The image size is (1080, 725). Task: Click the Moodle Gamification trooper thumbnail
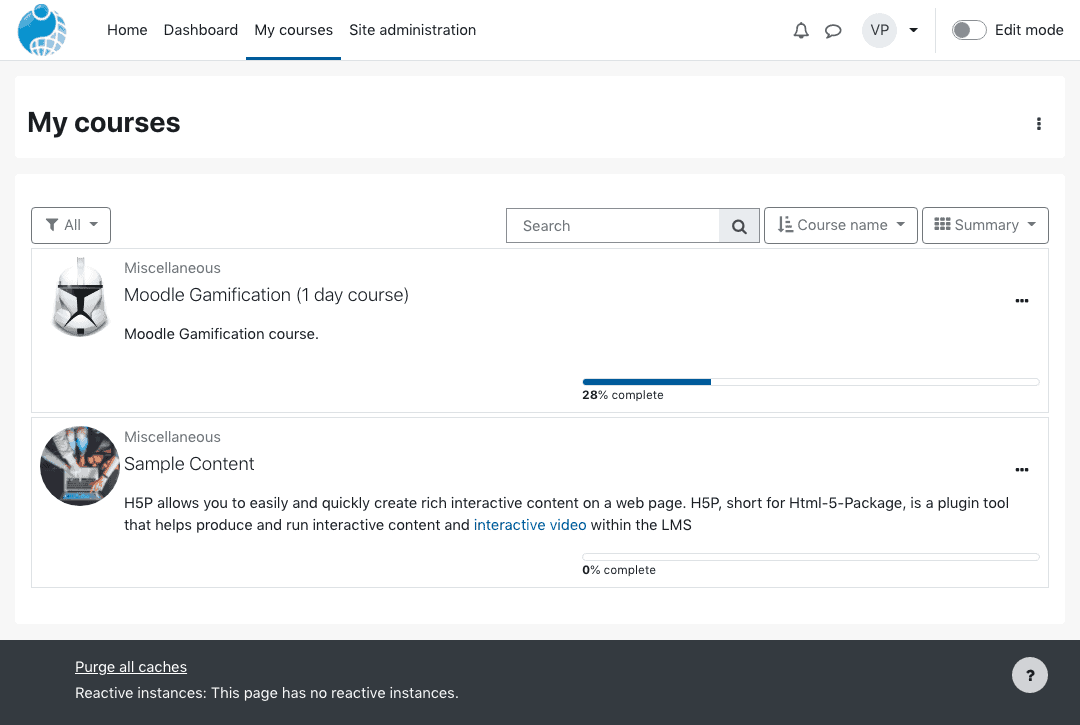click(x=81, y=297)
